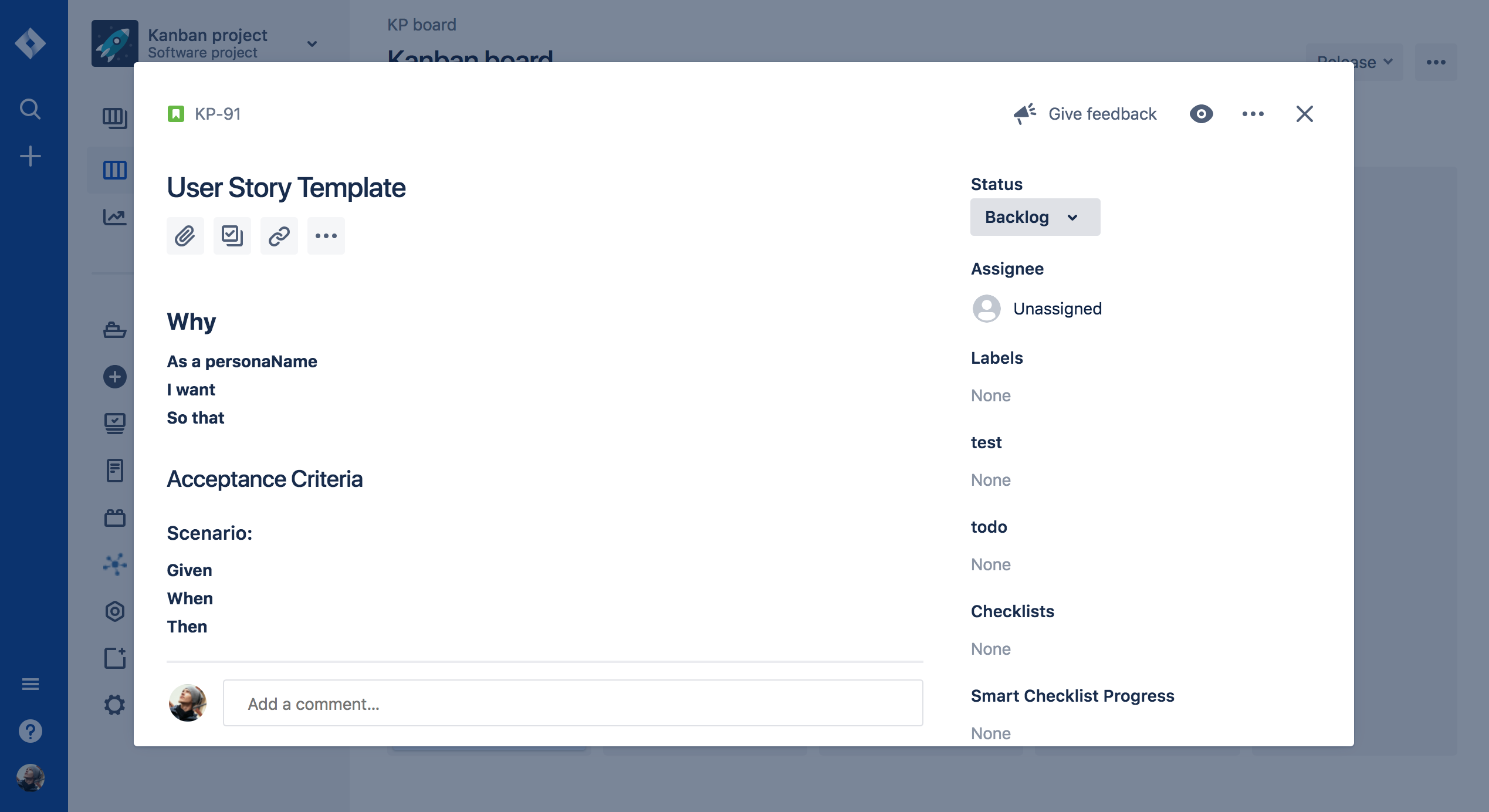The height and width of the screenshot is (812, 1489).
Task: Click the user avatar in comment area
Action: pos(188,702)
